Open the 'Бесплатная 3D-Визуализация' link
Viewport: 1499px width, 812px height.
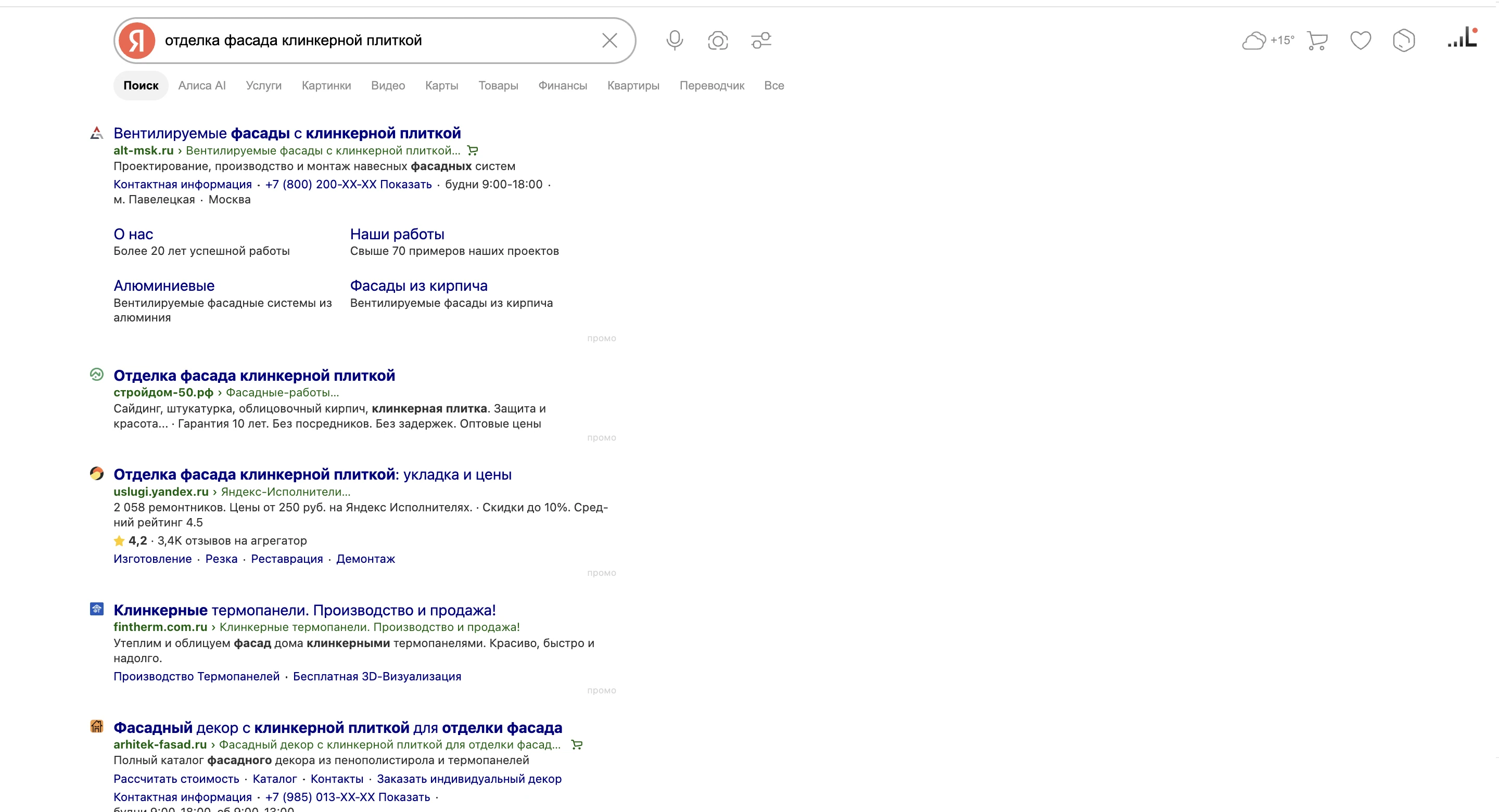377,676
